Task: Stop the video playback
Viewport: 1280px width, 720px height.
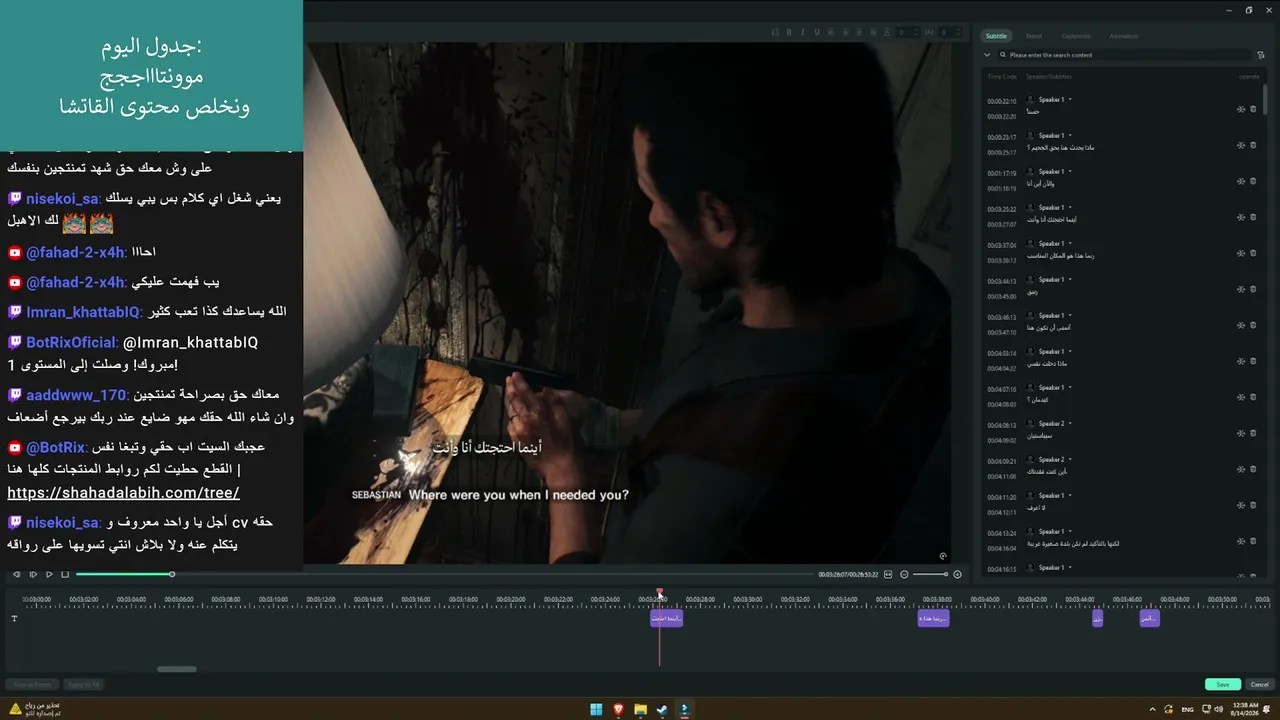Action: [65, 574]
